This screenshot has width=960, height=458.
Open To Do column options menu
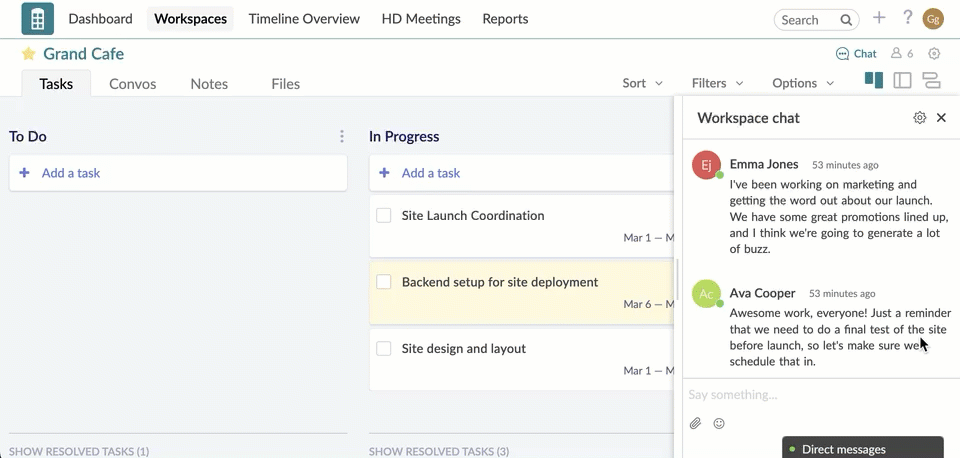342,136
